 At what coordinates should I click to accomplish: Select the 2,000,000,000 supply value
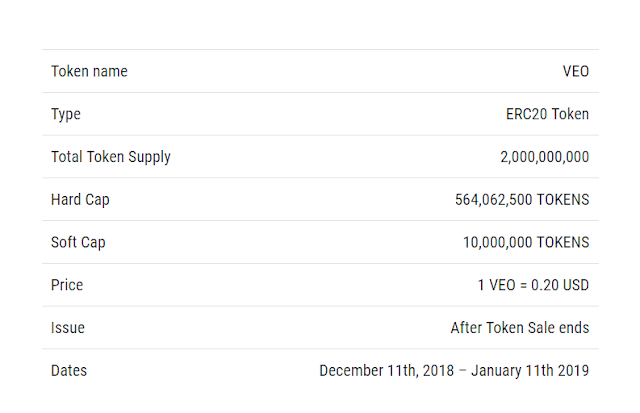(x=544, y=157)
